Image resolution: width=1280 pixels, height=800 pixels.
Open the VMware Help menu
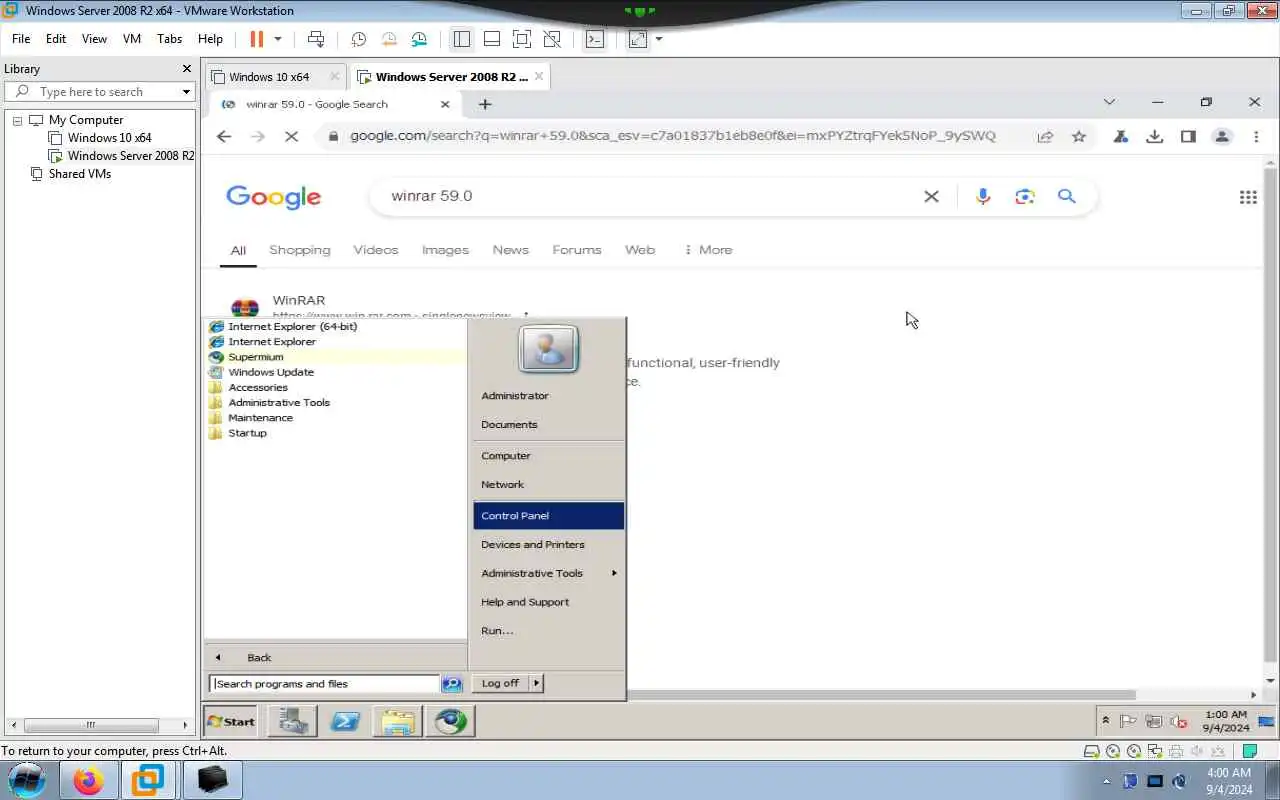[210, 39]
